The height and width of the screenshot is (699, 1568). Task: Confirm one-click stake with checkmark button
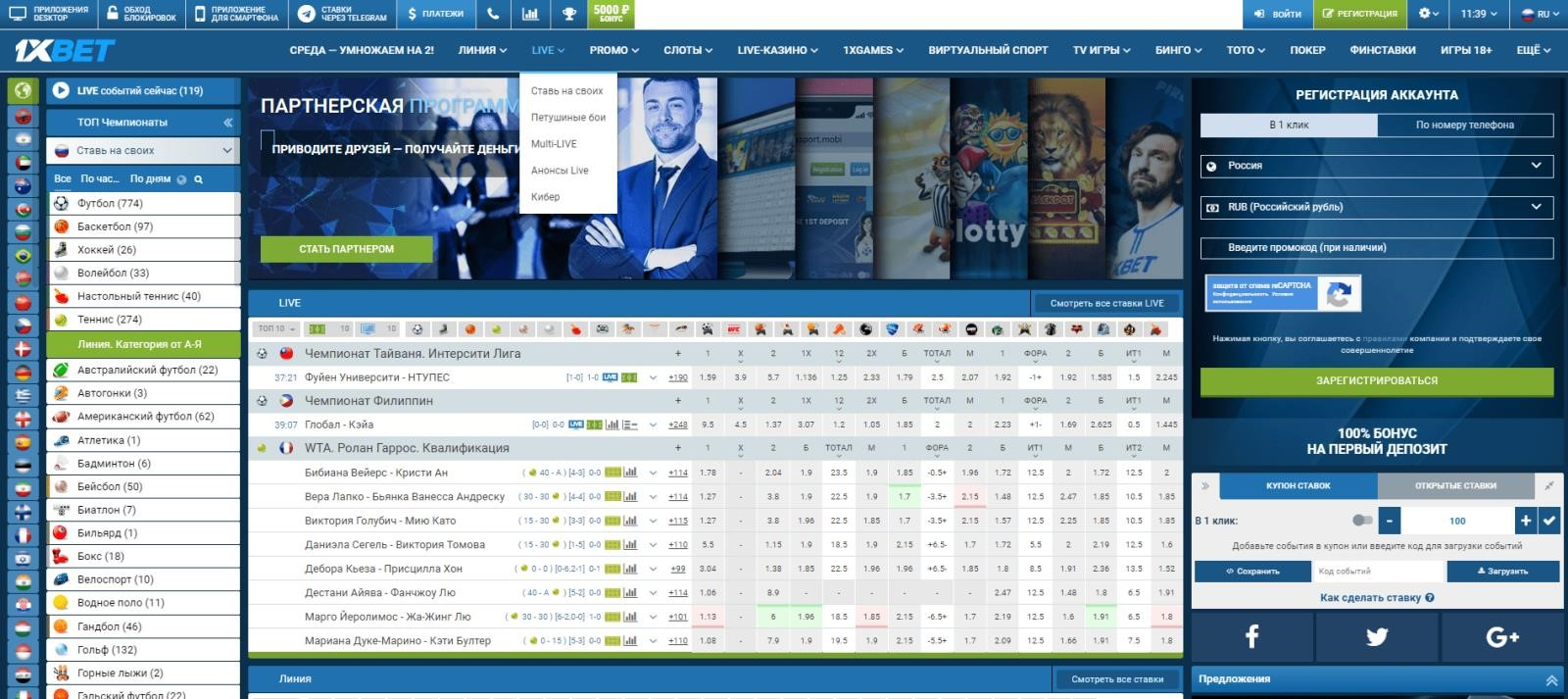(x=1549, y=521)
